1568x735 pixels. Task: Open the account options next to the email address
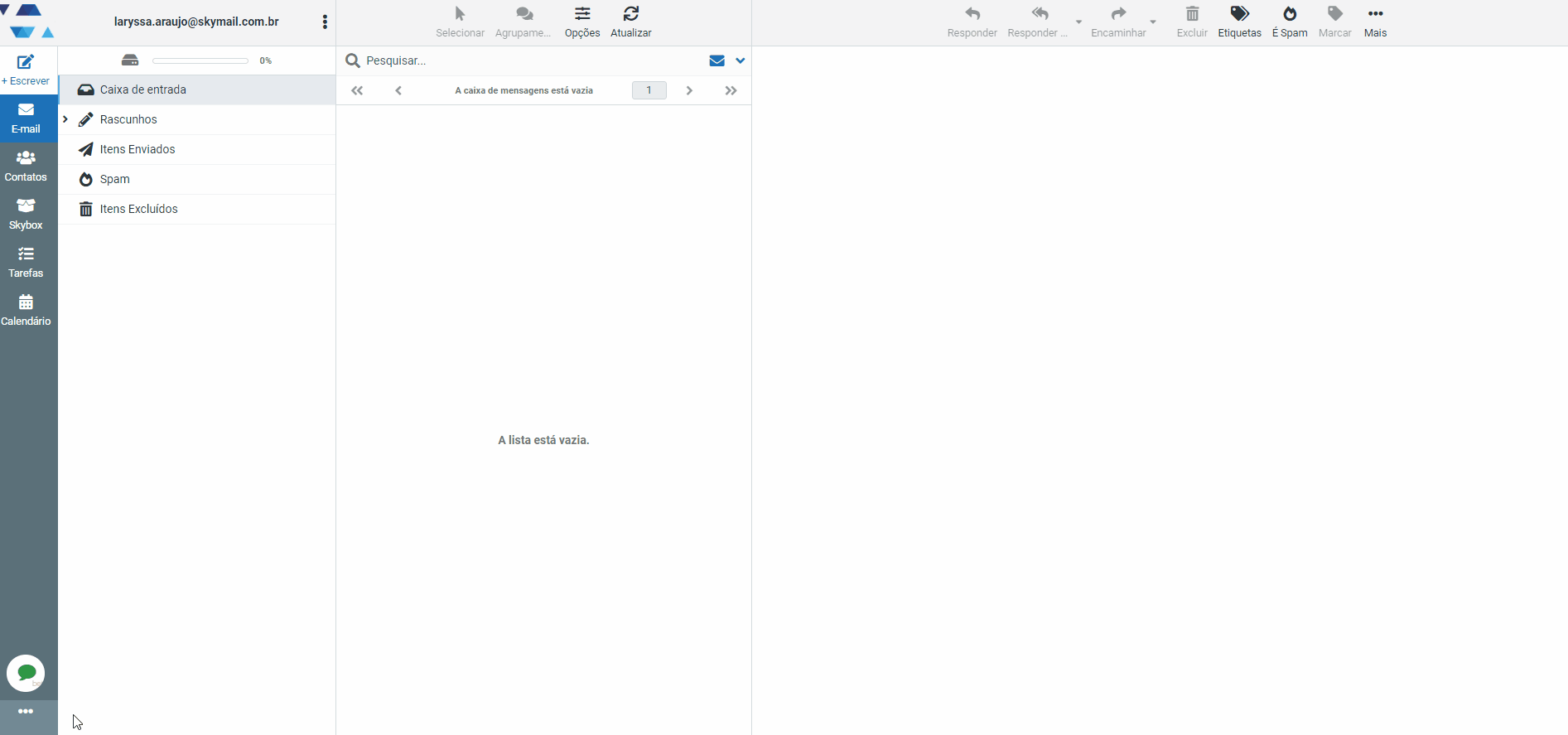tap(325, 22)
